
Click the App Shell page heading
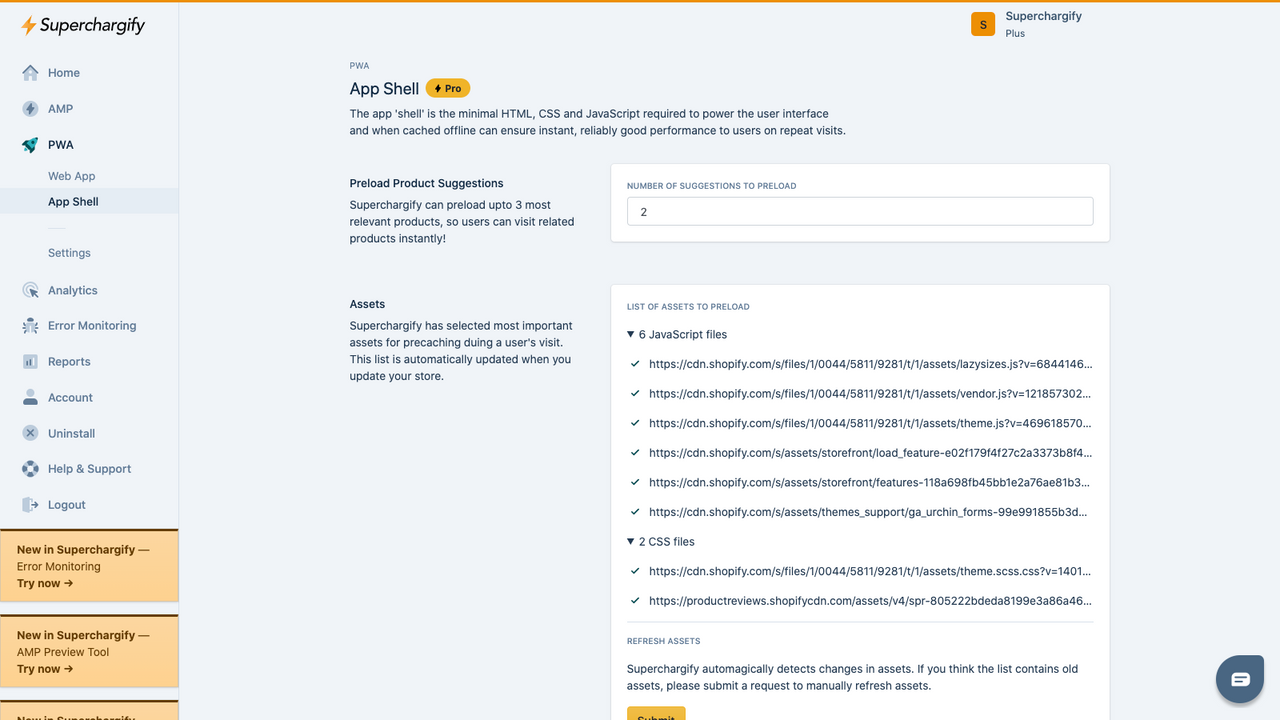tap(385, 89)
